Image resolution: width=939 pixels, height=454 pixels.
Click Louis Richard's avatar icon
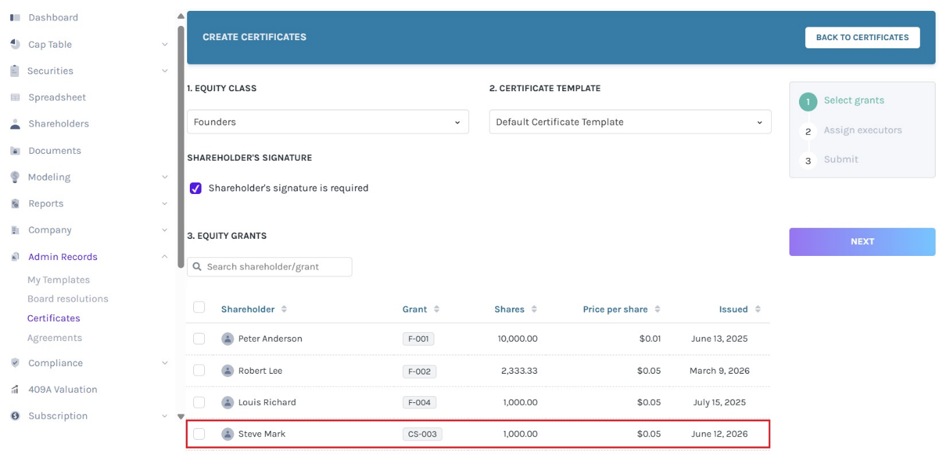(228, 402)
